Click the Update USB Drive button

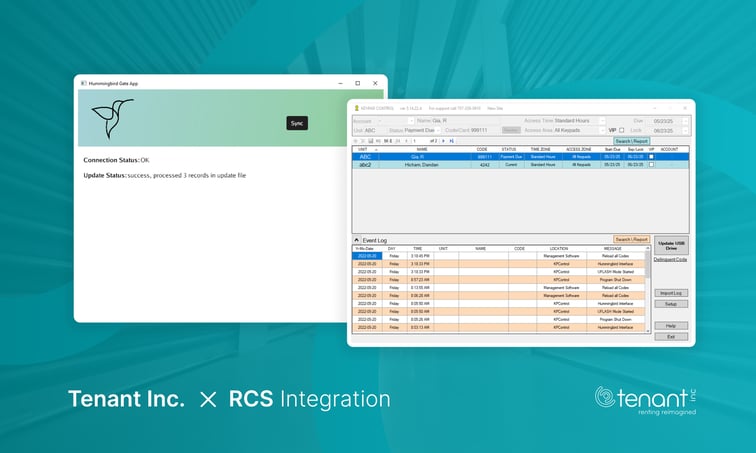point(671,246)
